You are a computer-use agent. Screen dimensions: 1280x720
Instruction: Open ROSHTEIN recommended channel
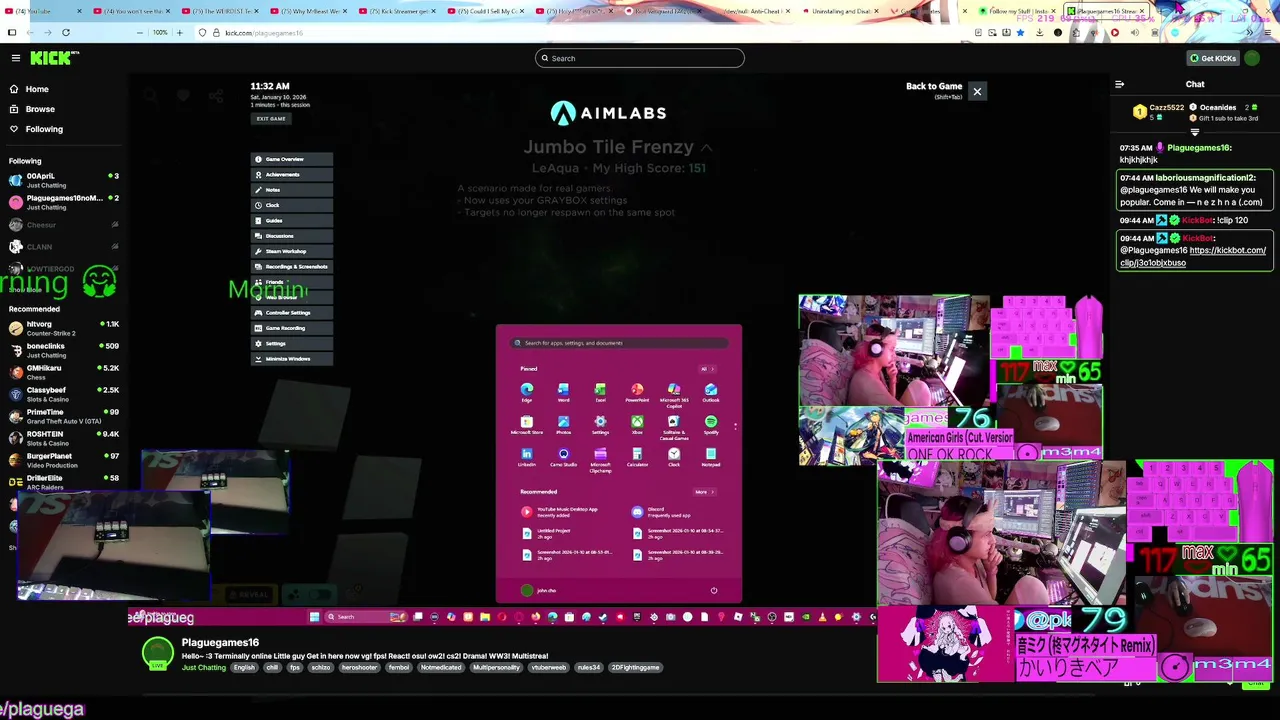[x=63, y=438]
